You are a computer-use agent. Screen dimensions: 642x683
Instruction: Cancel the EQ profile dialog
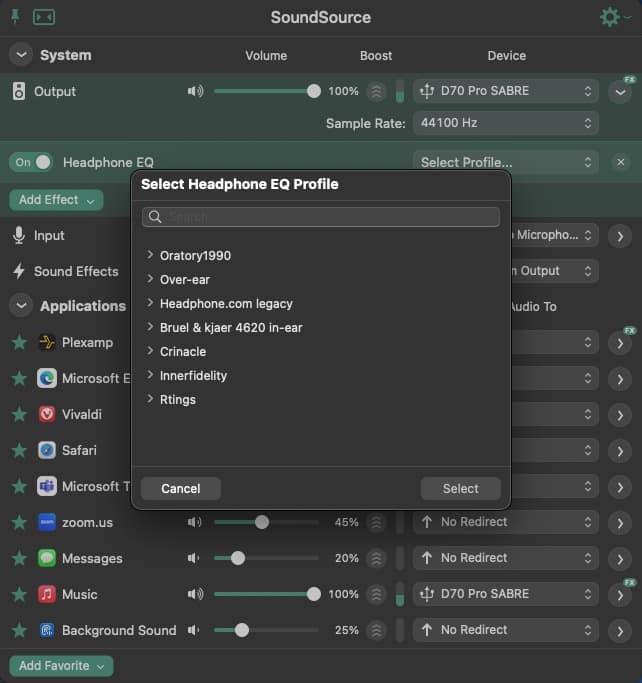[x=181, y=488]
